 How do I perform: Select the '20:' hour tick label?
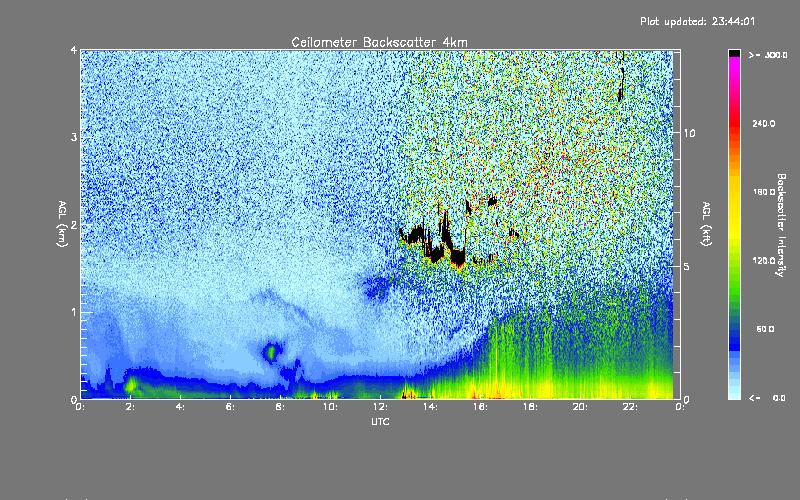coord(581,407)
